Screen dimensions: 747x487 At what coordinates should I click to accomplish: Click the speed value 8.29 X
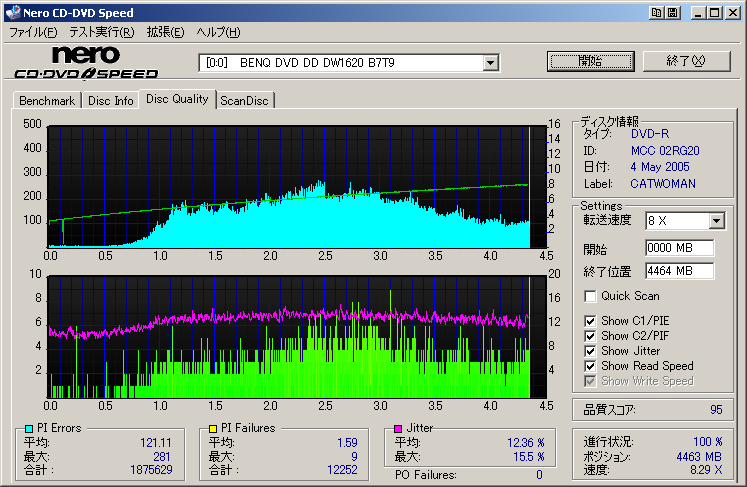click(x=706, y=470)
